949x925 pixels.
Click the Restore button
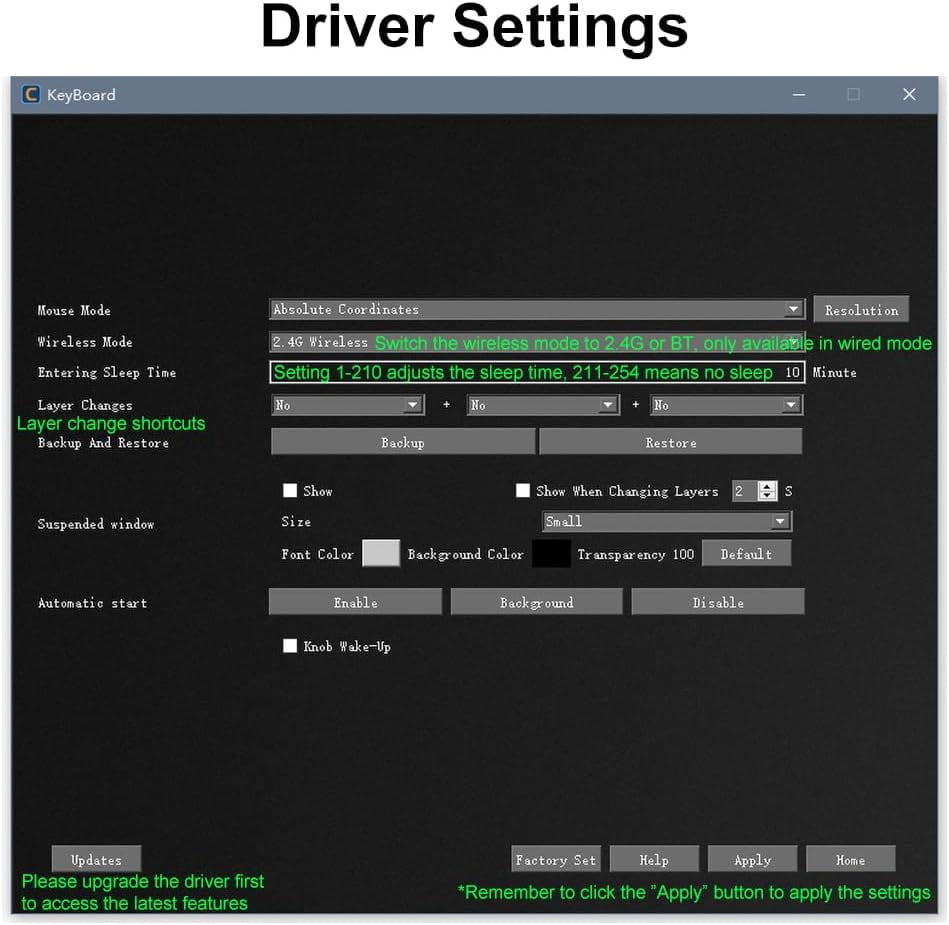tap(671, 442)
